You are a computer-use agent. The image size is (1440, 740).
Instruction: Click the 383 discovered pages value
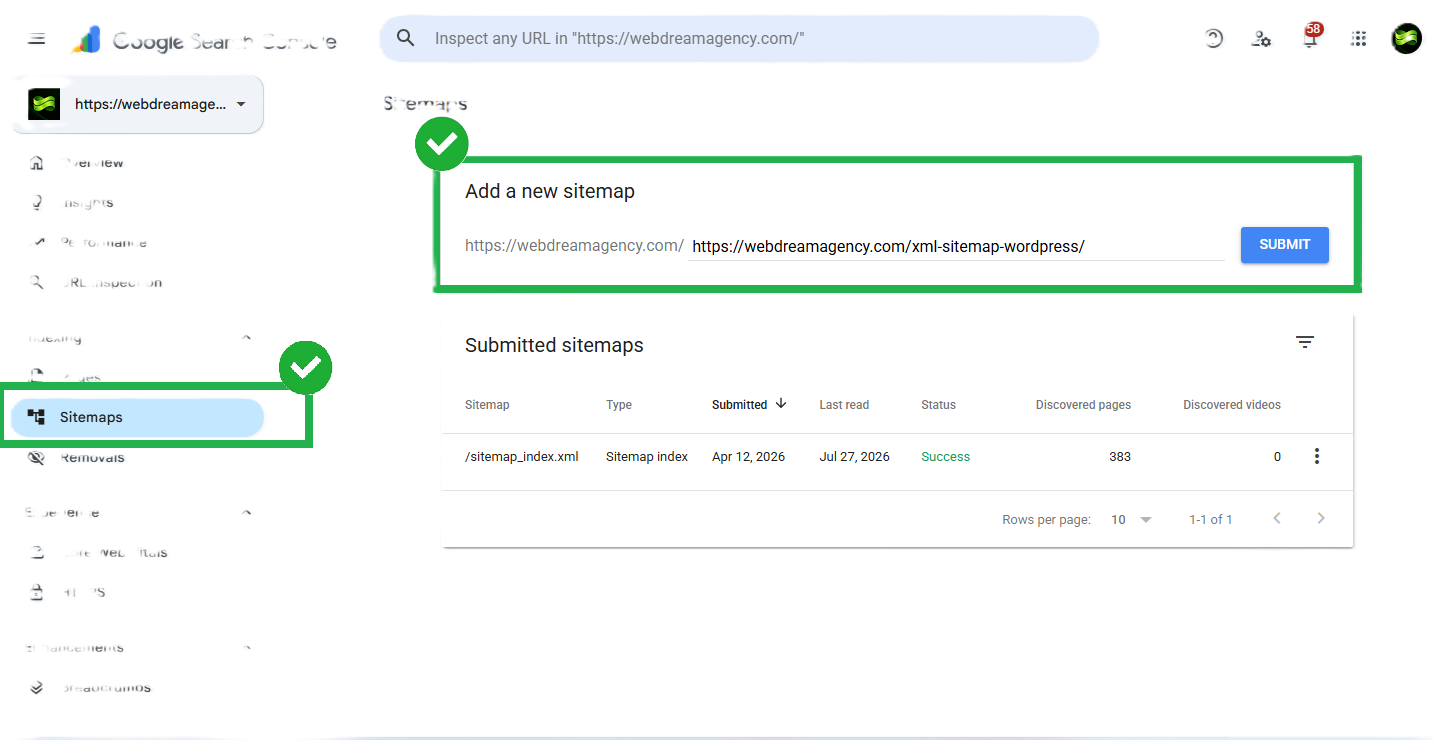tap(1120, 457)
